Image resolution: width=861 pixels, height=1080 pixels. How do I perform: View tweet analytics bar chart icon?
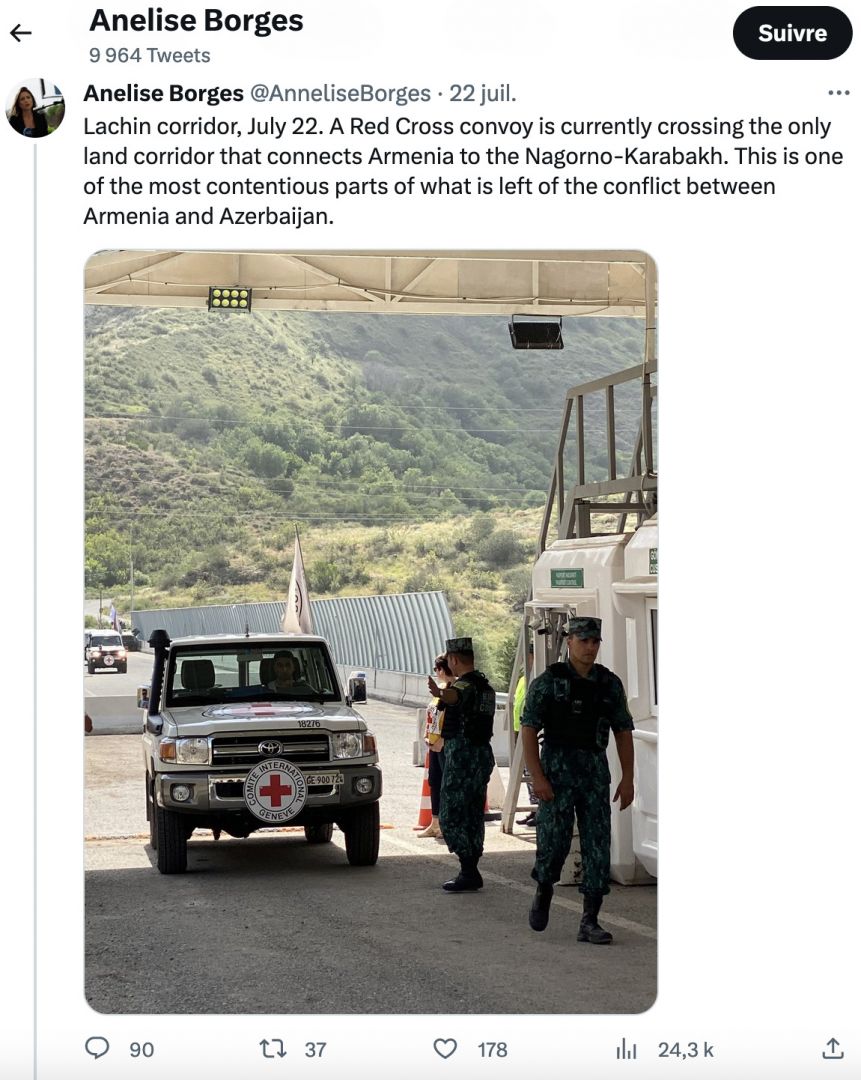[626, 1049]
